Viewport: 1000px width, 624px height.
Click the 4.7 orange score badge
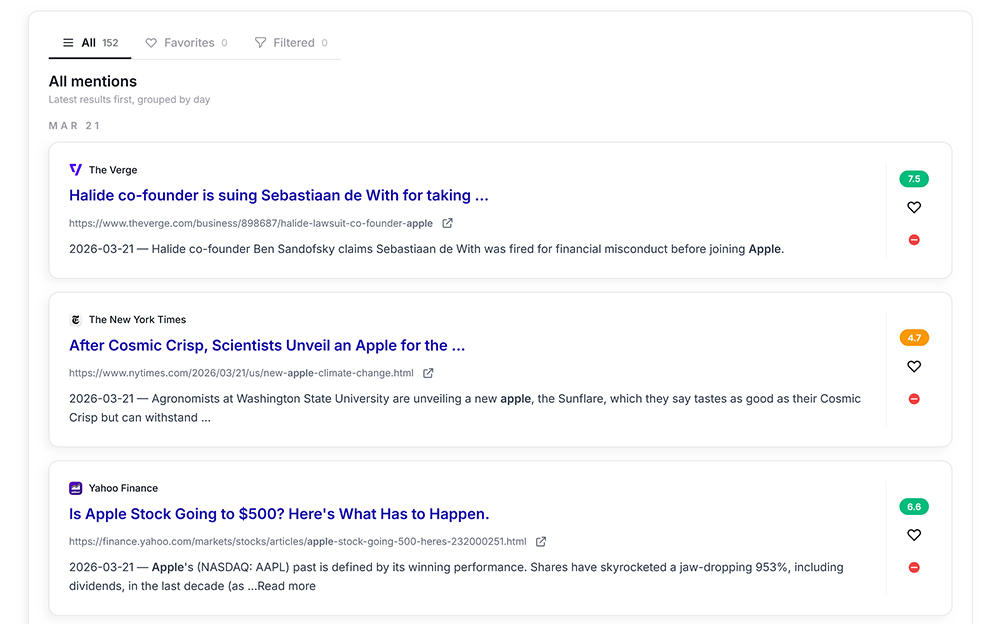point(914,338)
